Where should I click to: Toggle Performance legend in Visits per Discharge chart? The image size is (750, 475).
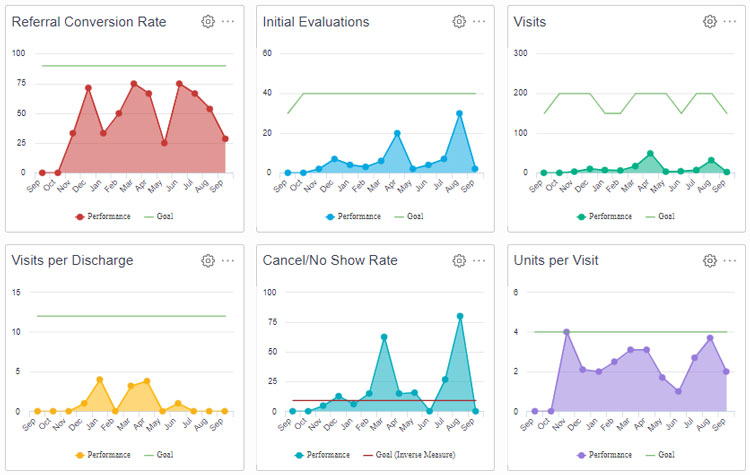point(103,454)
